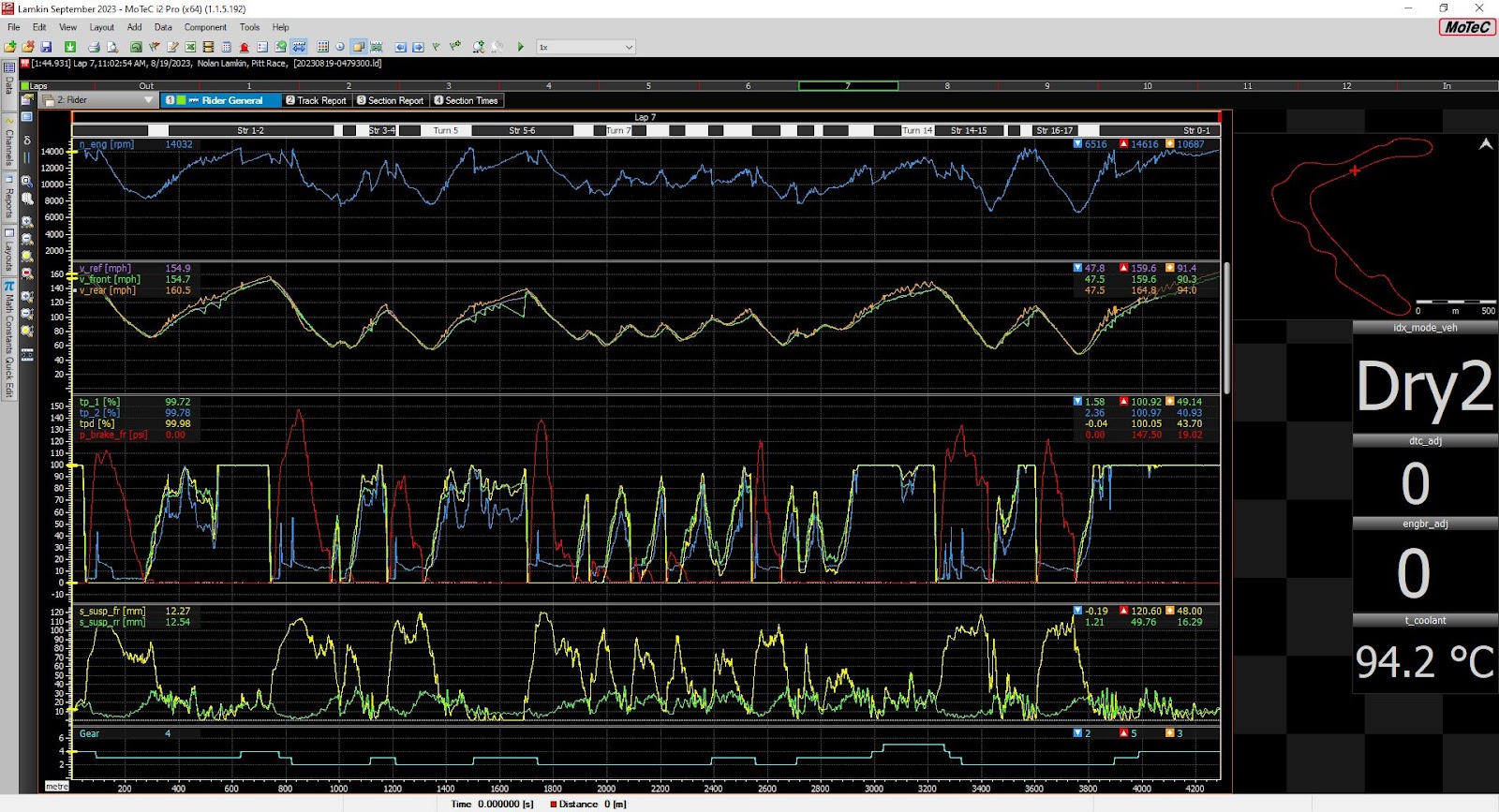Click the min value arrow marker for n_eng
The height and width of the screenshot is (812, 1499).
[1077, 144]
